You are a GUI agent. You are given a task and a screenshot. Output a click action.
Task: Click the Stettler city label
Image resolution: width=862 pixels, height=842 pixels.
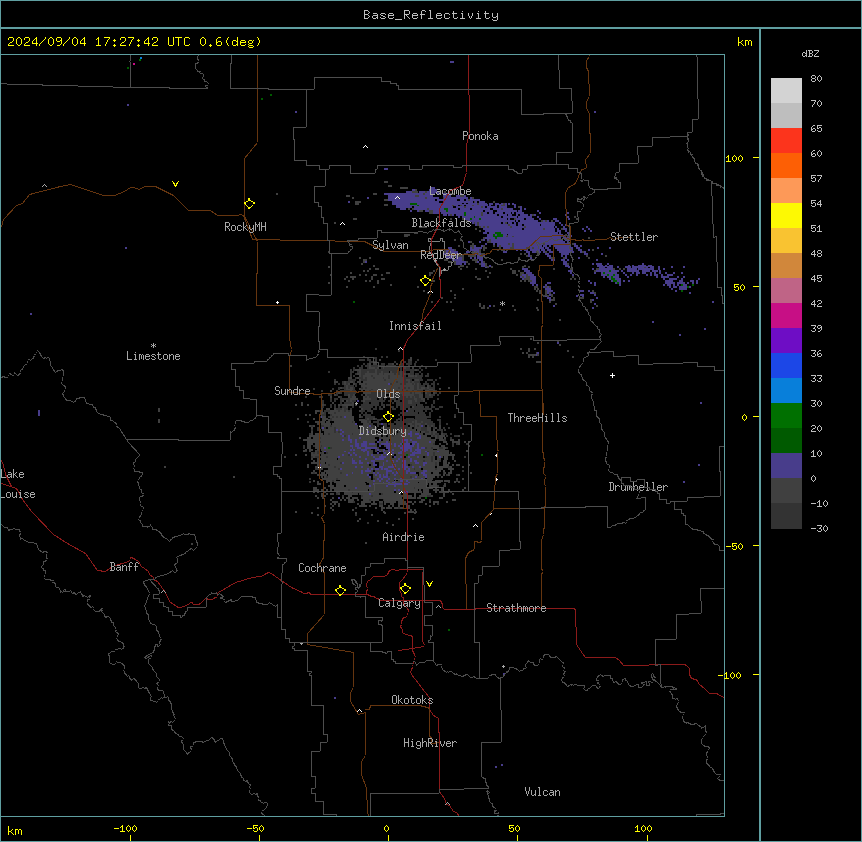tap(634, 237)
